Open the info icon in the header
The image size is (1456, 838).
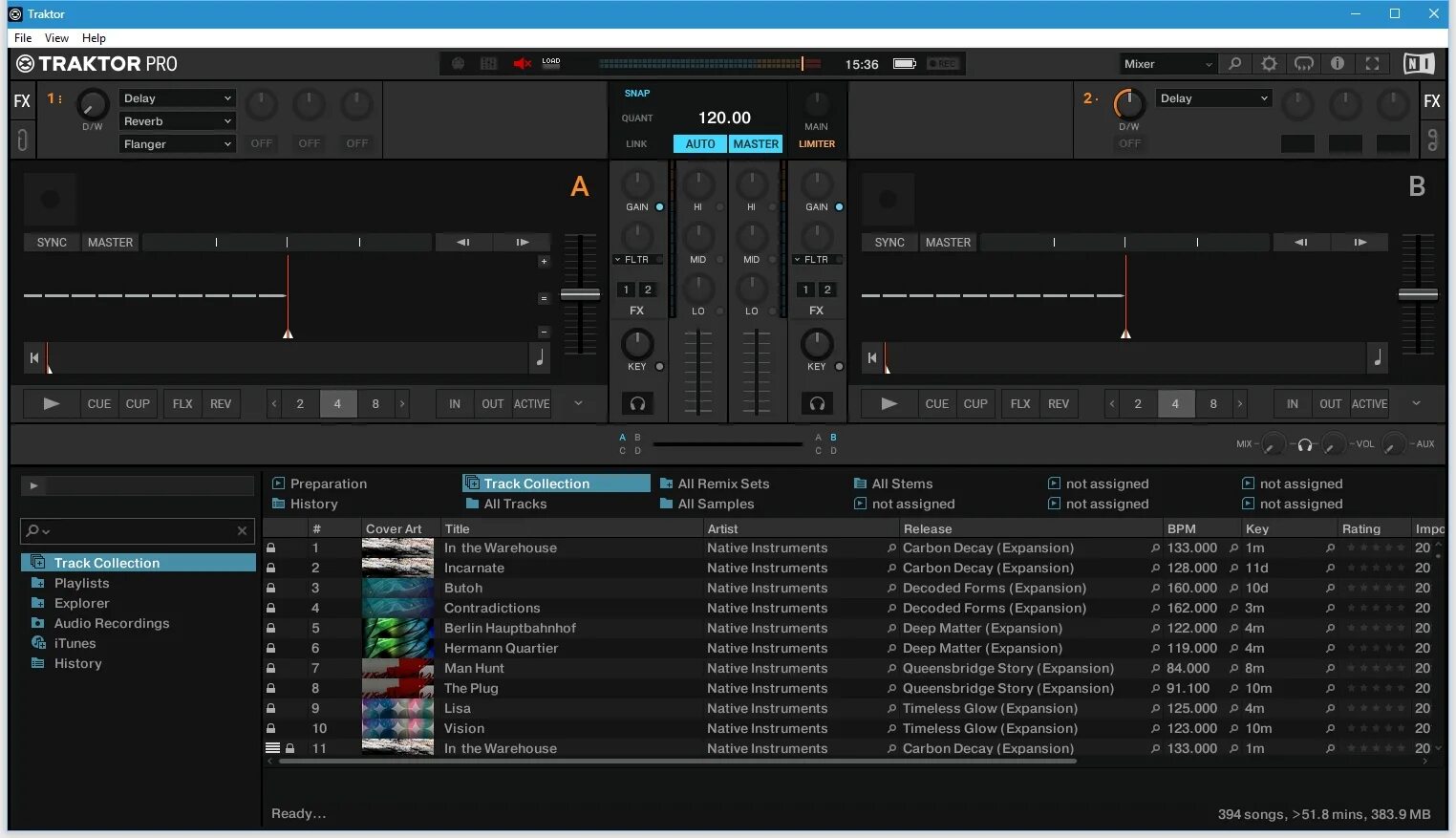(x=1338, y=64)
